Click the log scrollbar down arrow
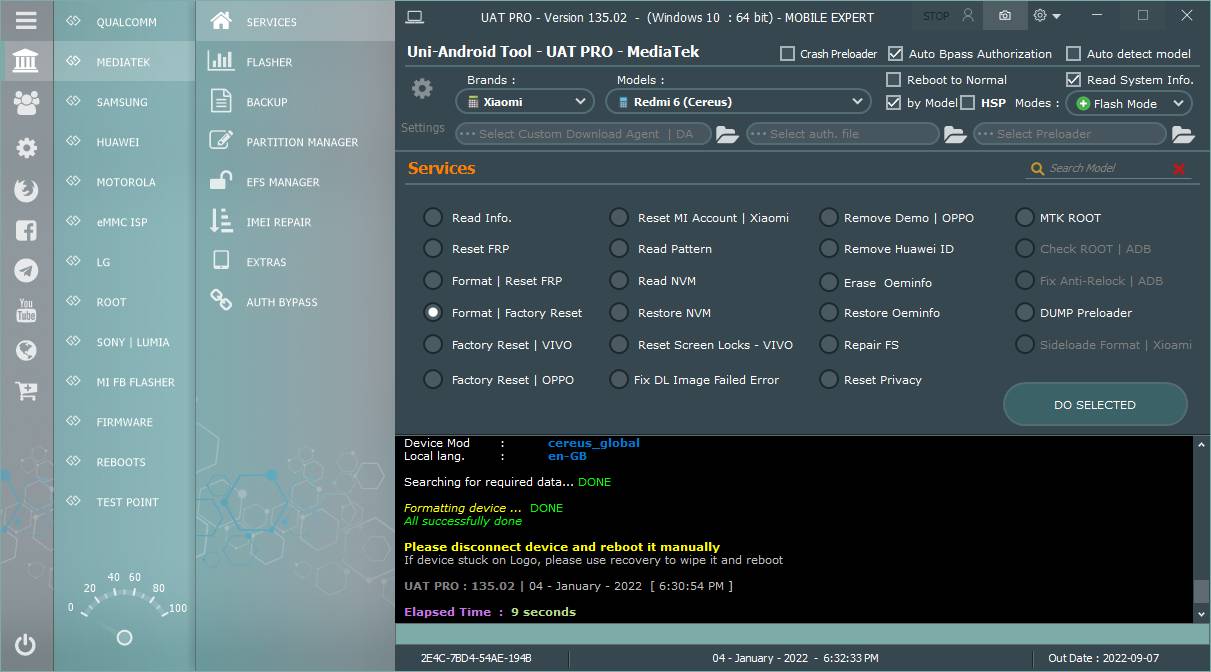The height and width of the screenshot is (672, 1211). click(x=1201, y=613)
